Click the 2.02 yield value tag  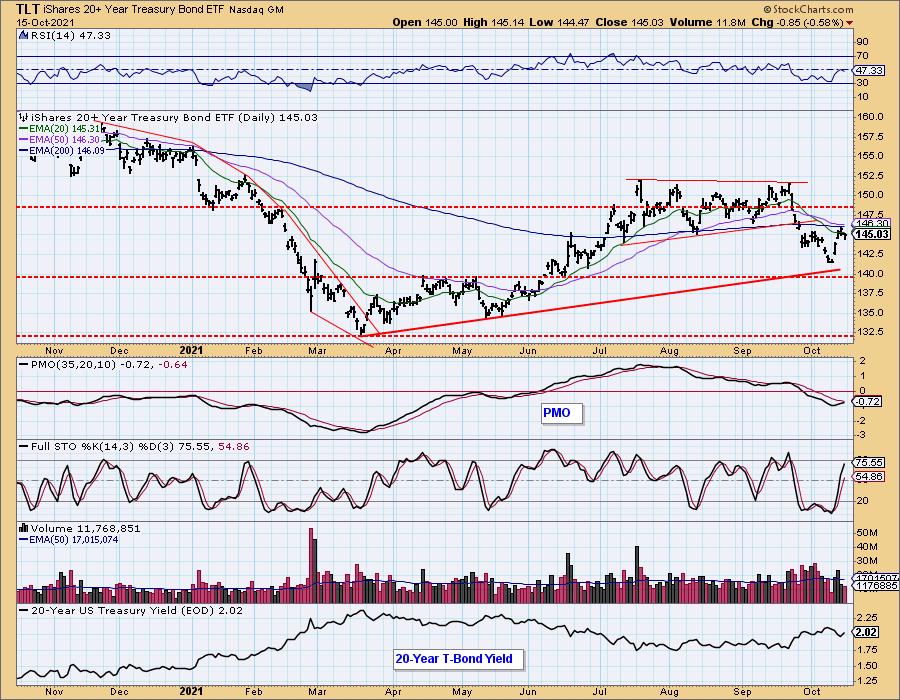coord(867,632)
